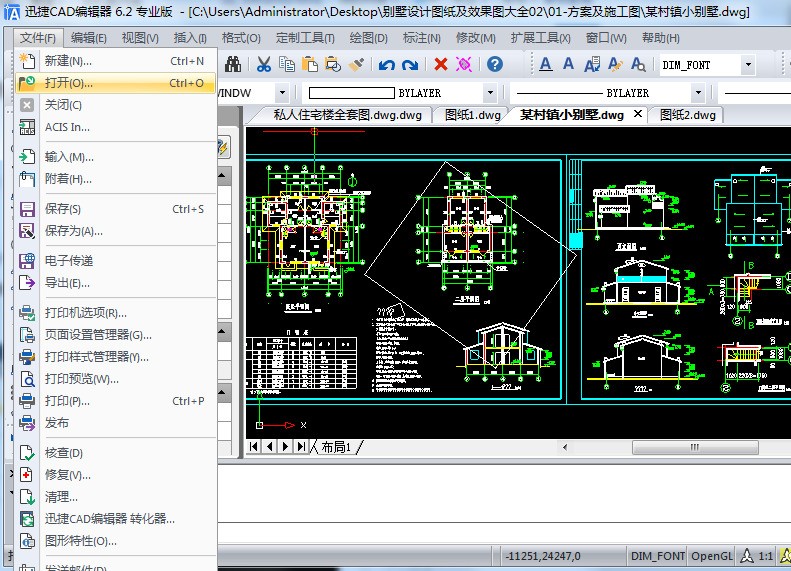Viewport: 791px width, 571px height.
Task: Click the Match Properties brush icon
Action: click(x=356, y=65)
